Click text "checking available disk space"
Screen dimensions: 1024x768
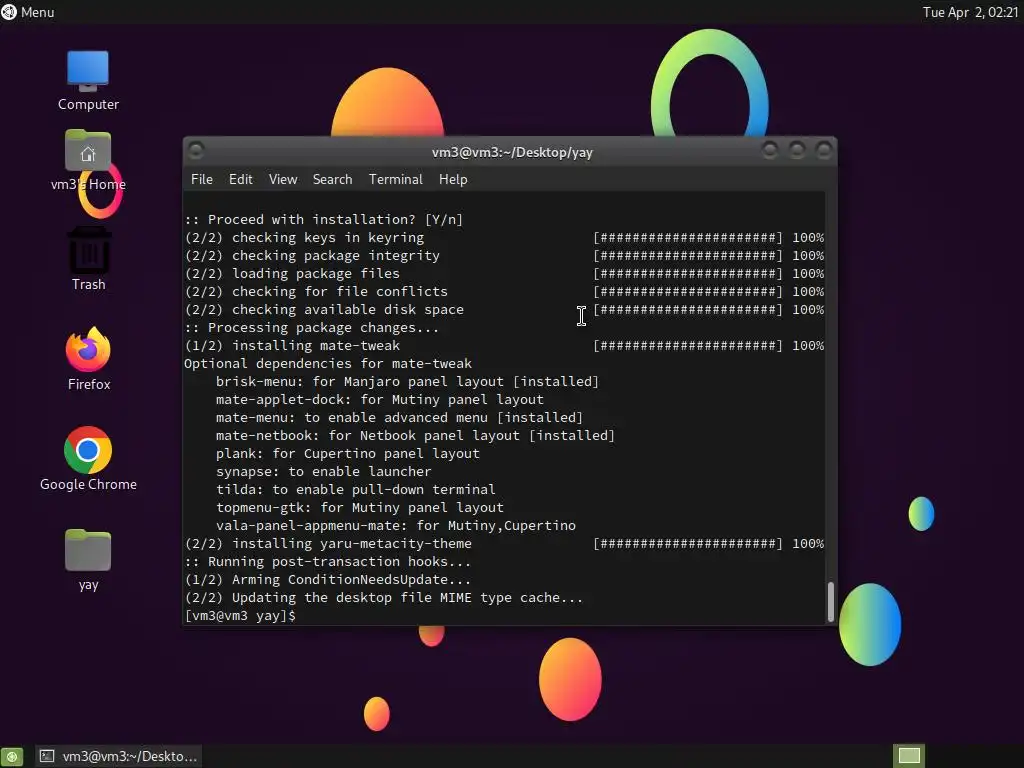tap(347, 310)
